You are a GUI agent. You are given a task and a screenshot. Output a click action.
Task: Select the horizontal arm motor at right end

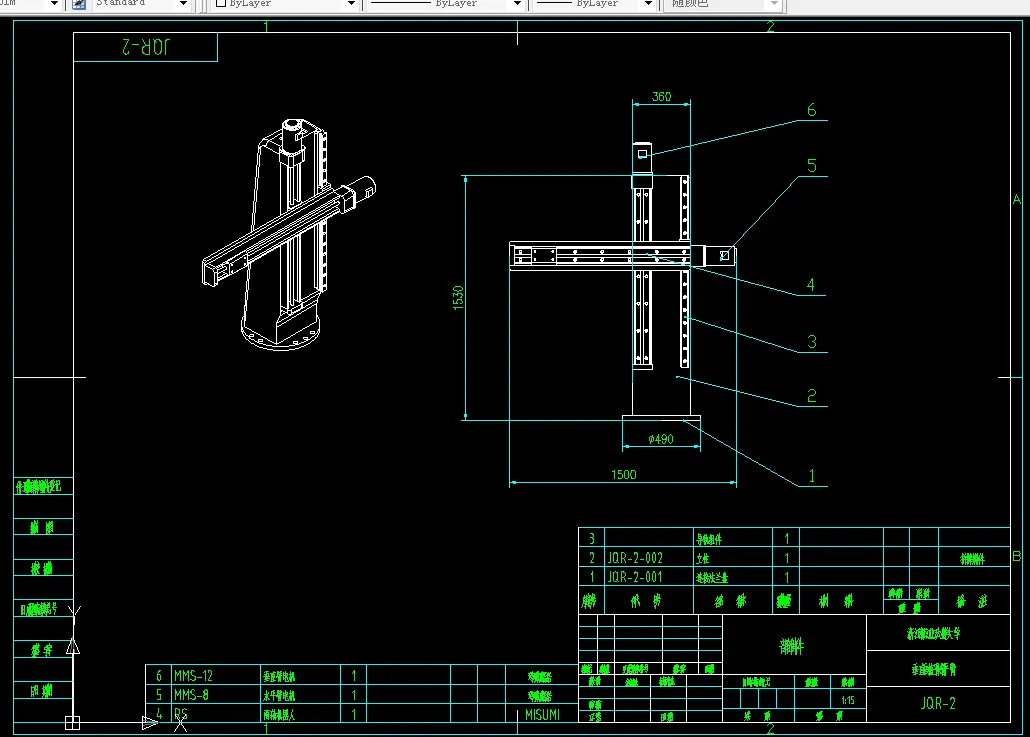point(720,255)
